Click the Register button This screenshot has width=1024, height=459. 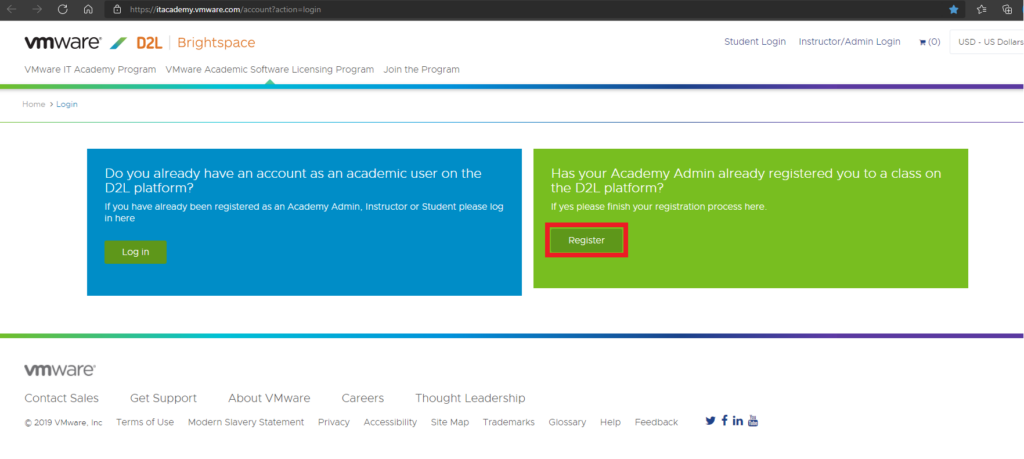click(x=586, y=240)
